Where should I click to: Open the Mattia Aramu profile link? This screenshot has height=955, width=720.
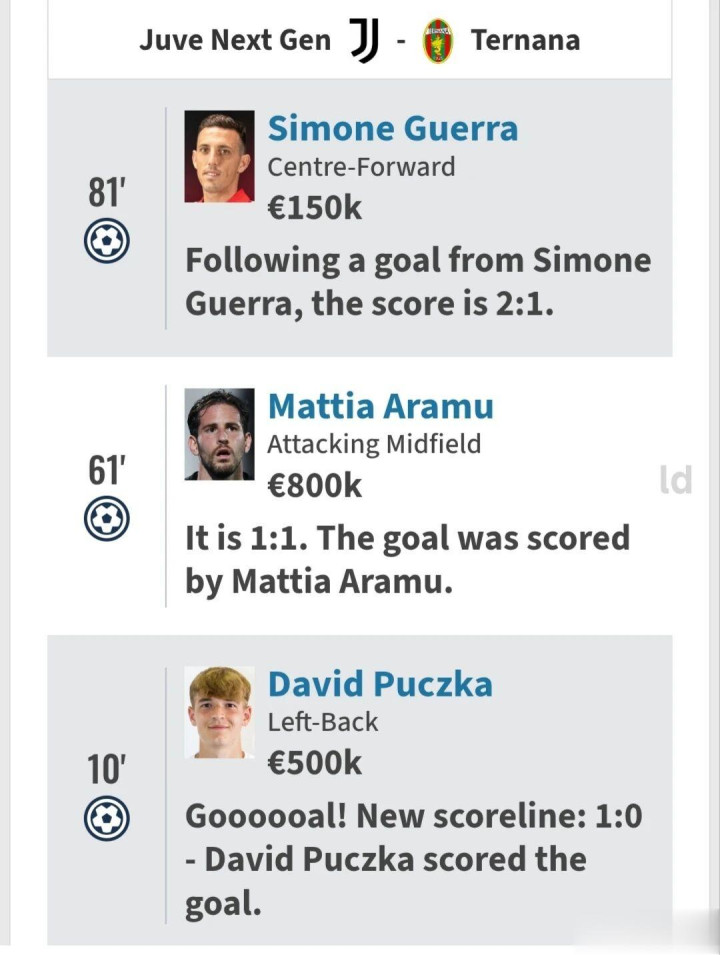(380, 406)
